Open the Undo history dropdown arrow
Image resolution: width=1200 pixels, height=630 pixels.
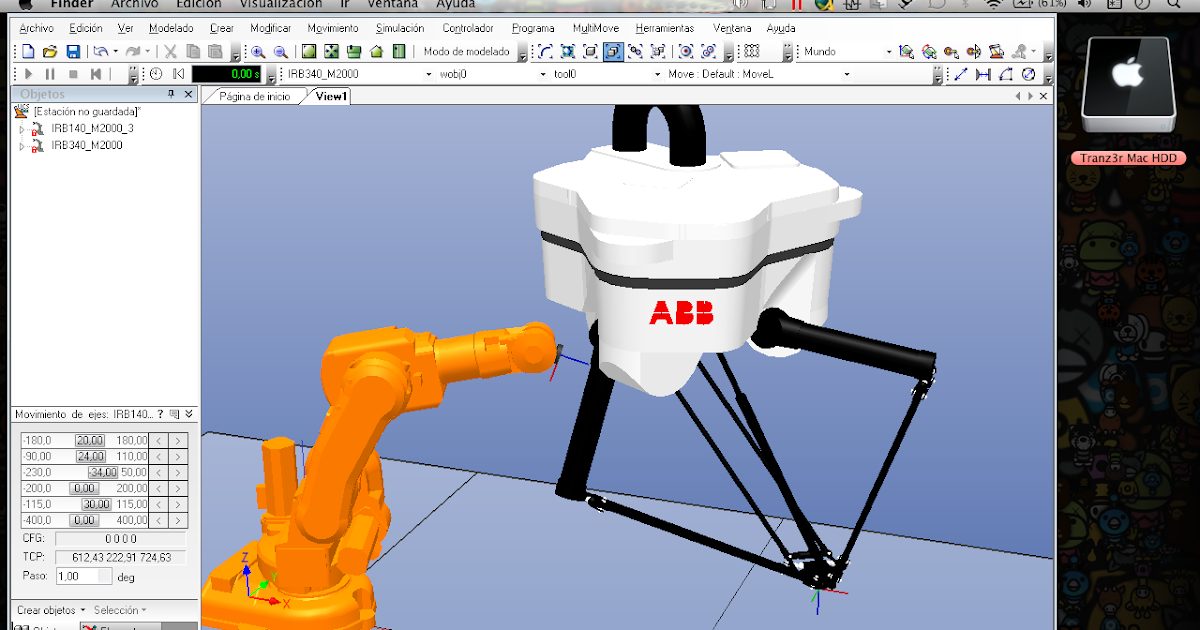pos(115,51)
